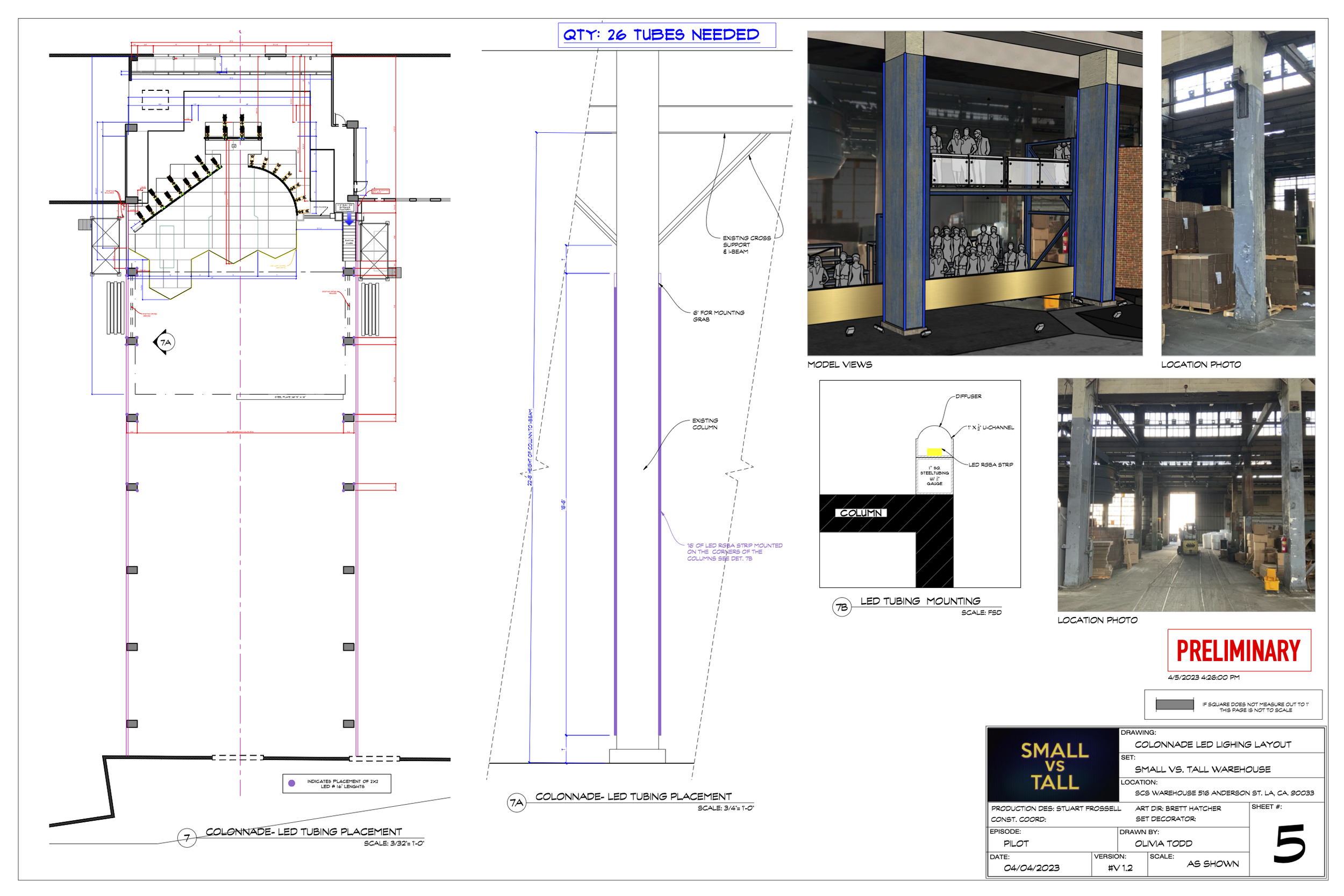Click the Small vs Tall logo

[1054, 765]
